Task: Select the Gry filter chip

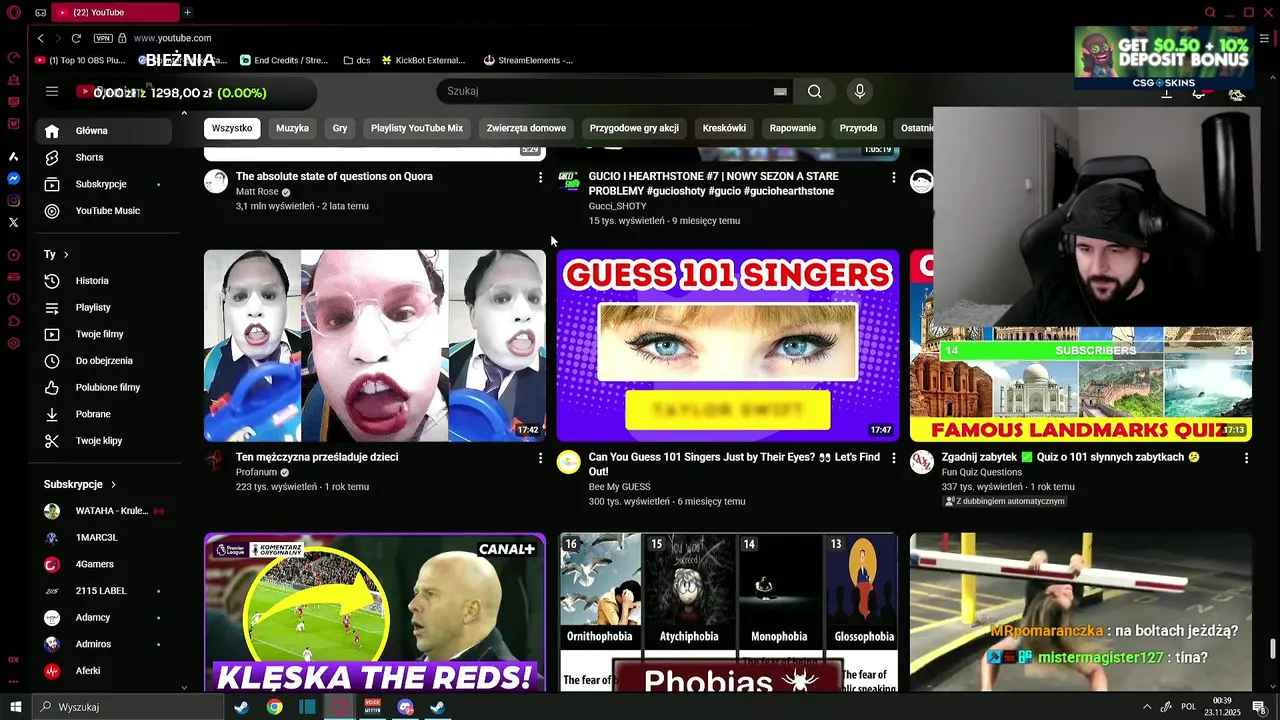Action: (340, 128)
